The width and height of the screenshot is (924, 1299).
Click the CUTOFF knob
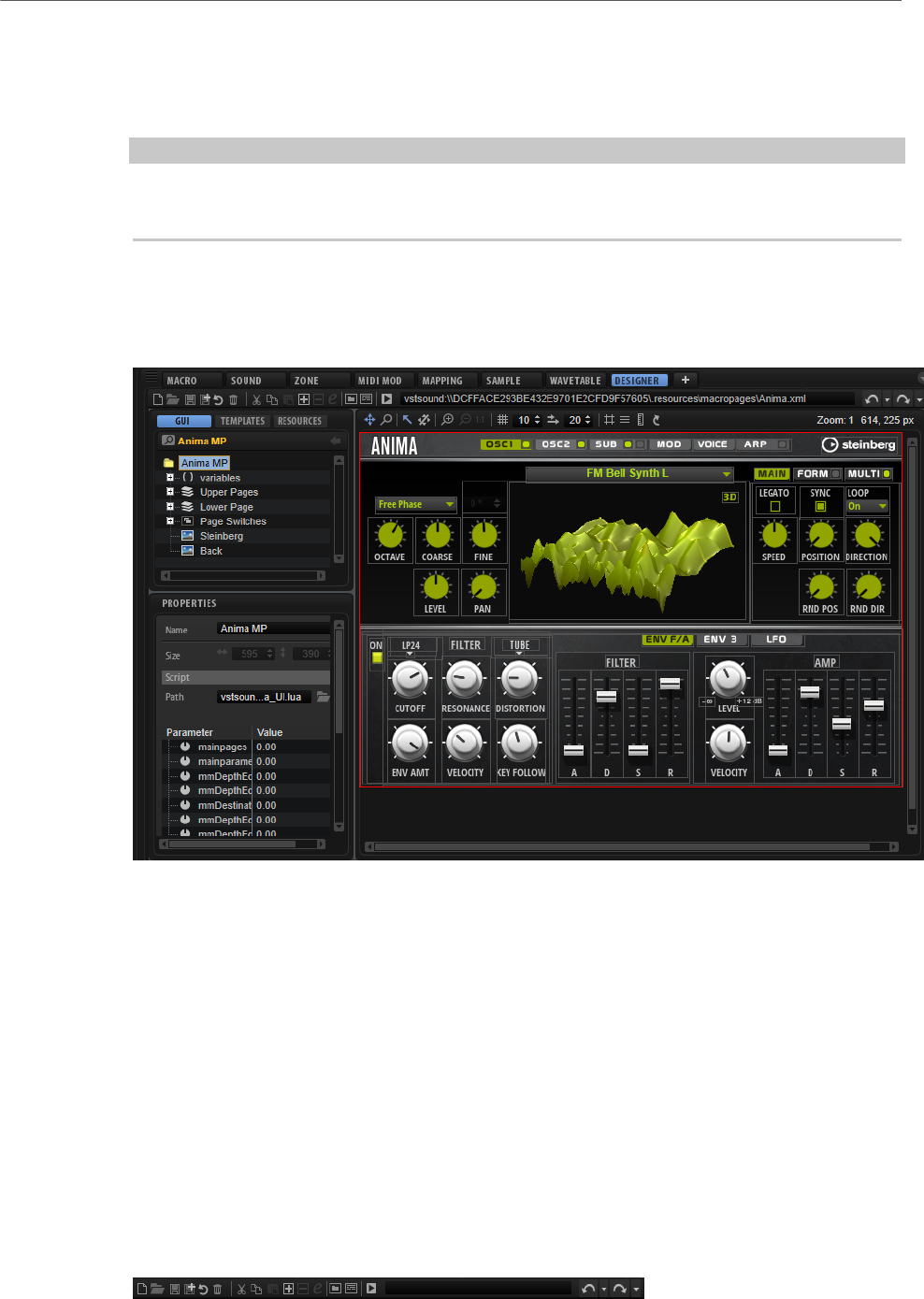pos(410,680)
